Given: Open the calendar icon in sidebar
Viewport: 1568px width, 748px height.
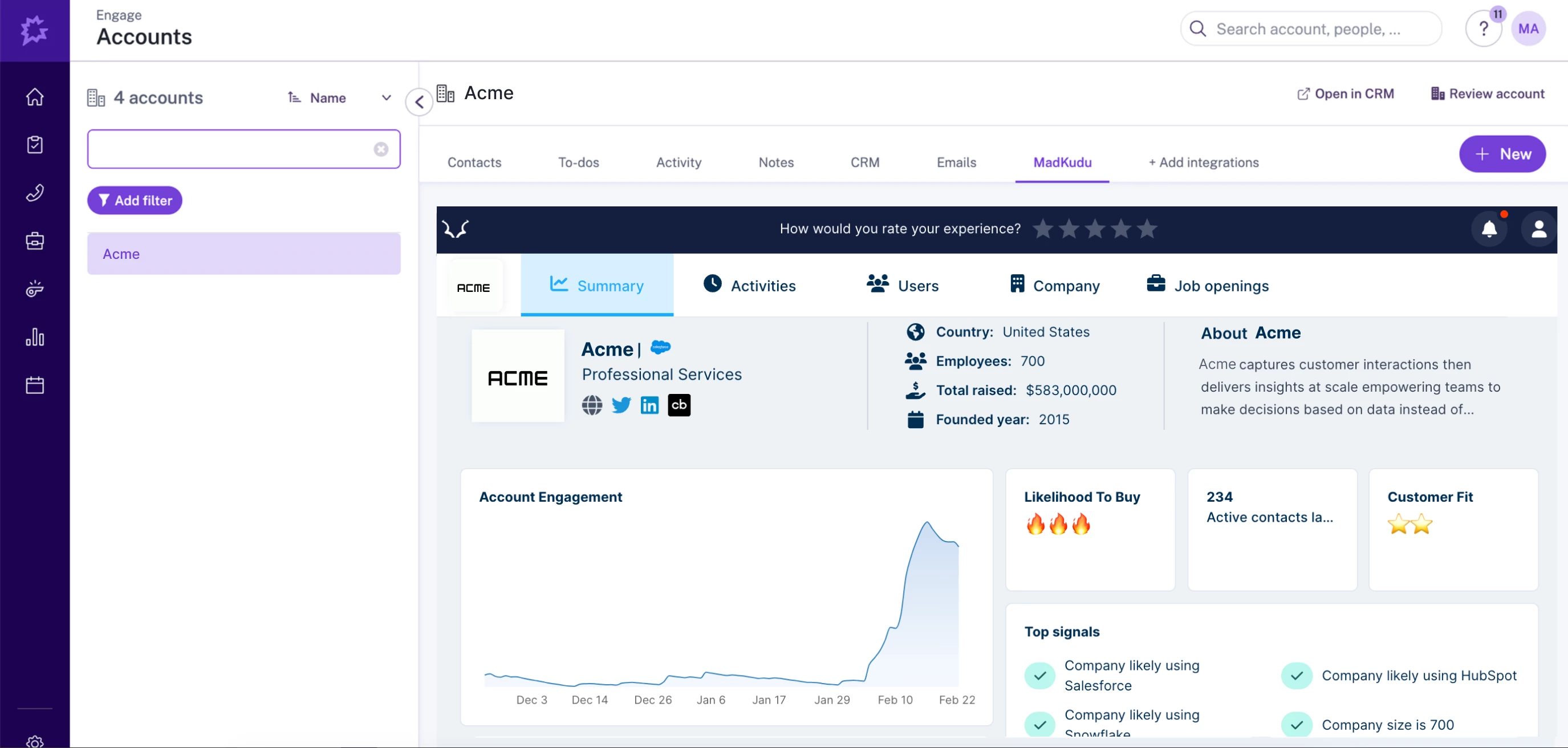Looking at the screenshot, I should click(x=35, y=385).
